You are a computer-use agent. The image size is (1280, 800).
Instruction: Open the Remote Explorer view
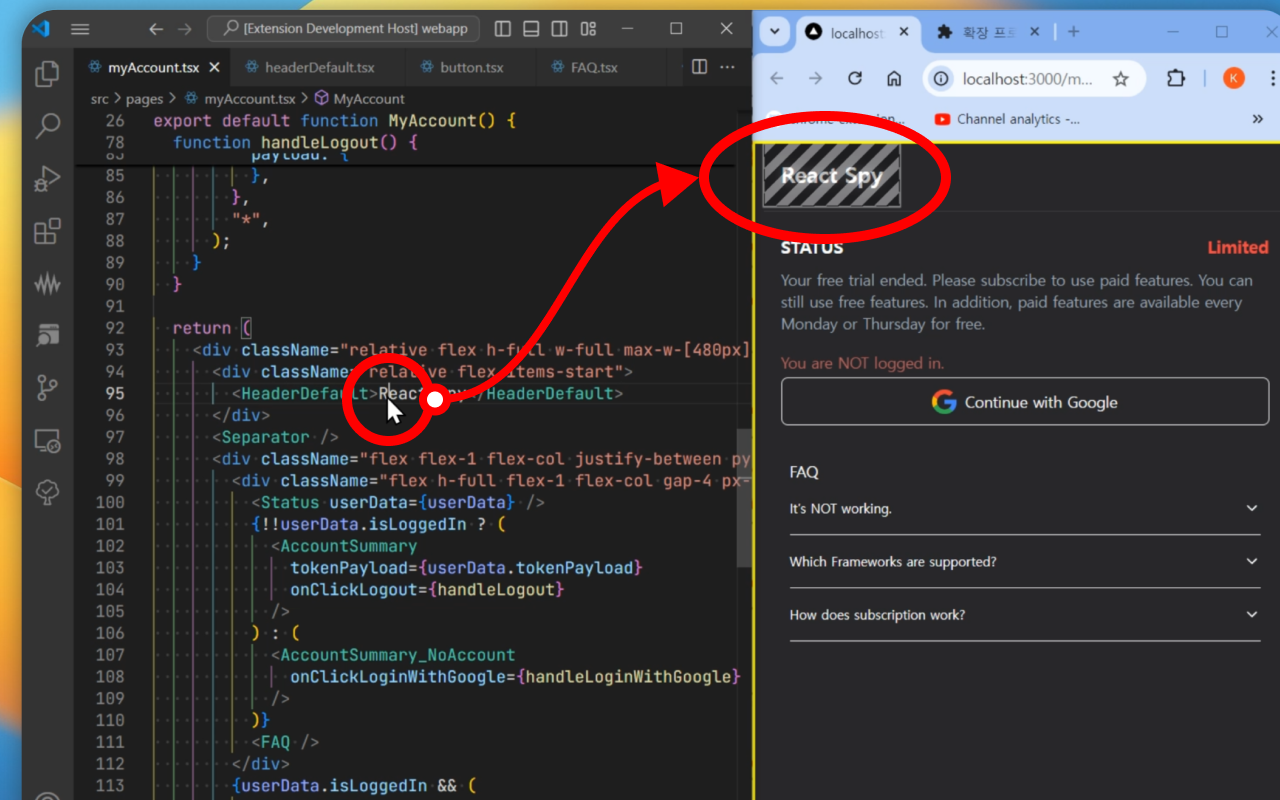pyautogui.click(x=47, y=440)
